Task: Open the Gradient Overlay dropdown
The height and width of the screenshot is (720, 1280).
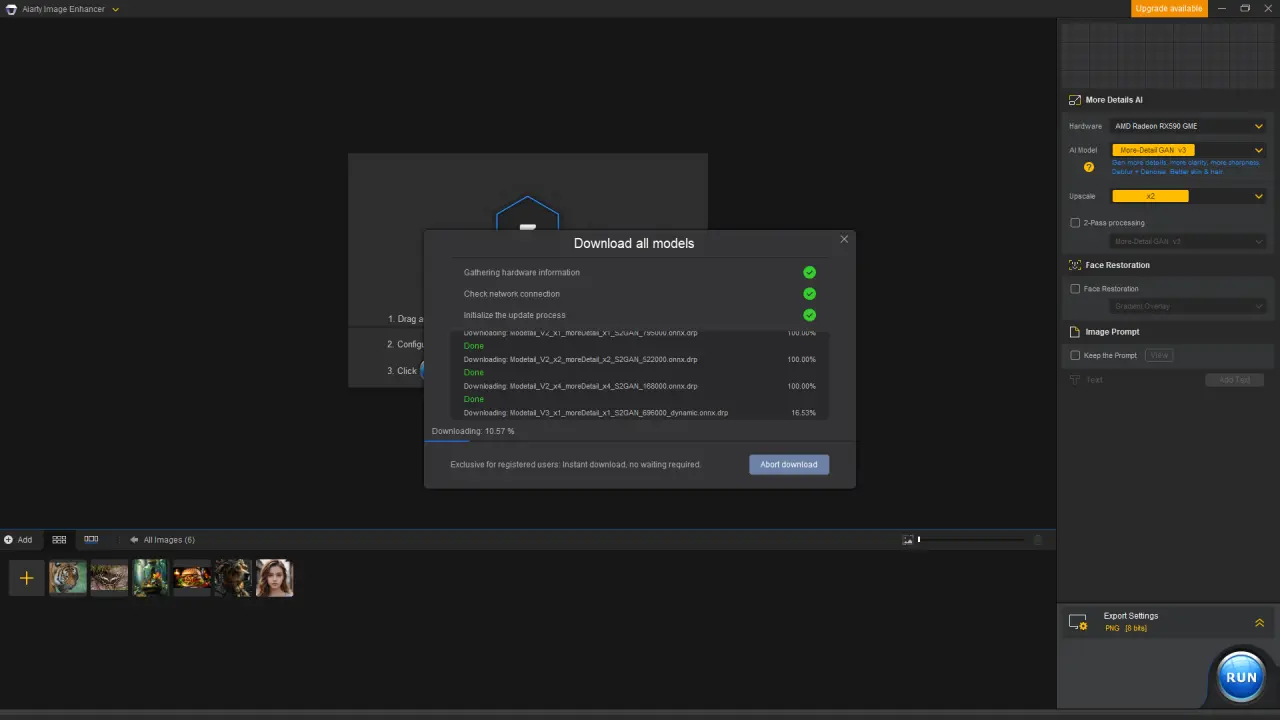Action: [x=1188, y=306]
